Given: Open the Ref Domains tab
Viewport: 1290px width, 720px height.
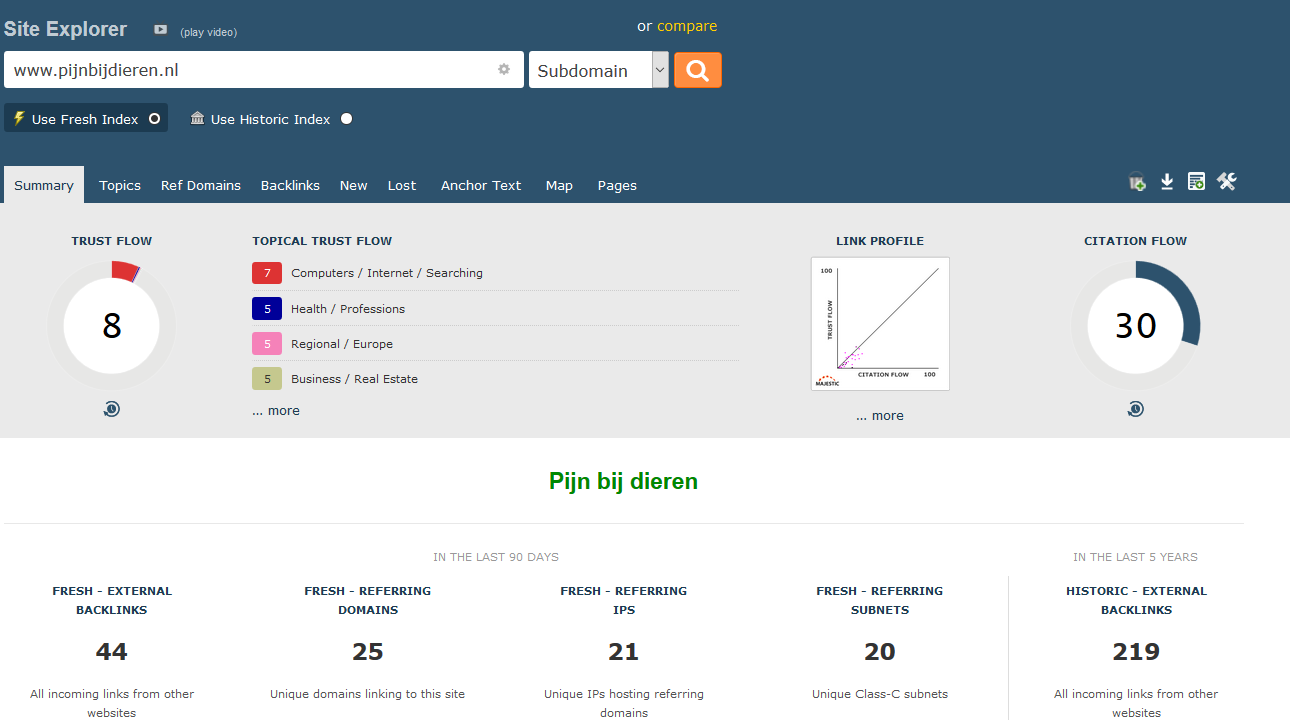Looking at the screenshot, I should coord(201,185).
